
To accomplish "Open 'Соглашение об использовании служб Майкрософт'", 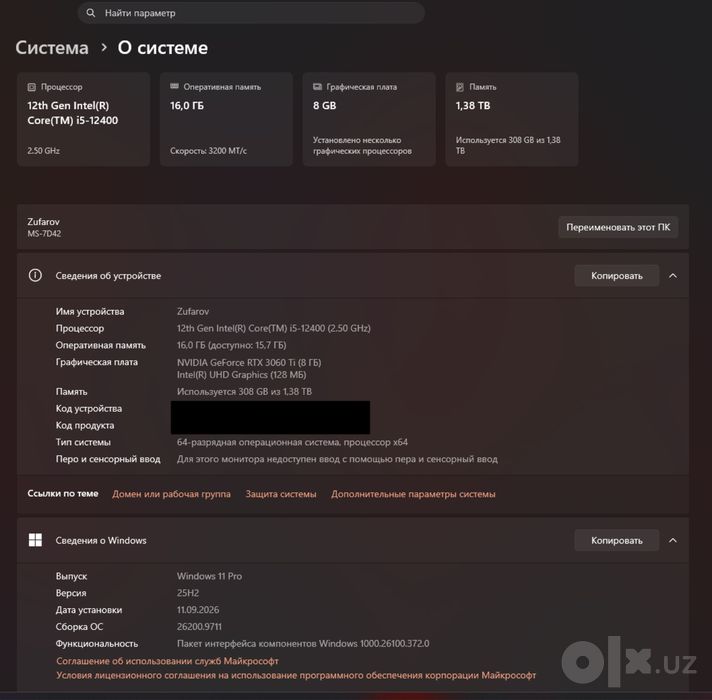I will pyautogui.click(x=167, y=661).
